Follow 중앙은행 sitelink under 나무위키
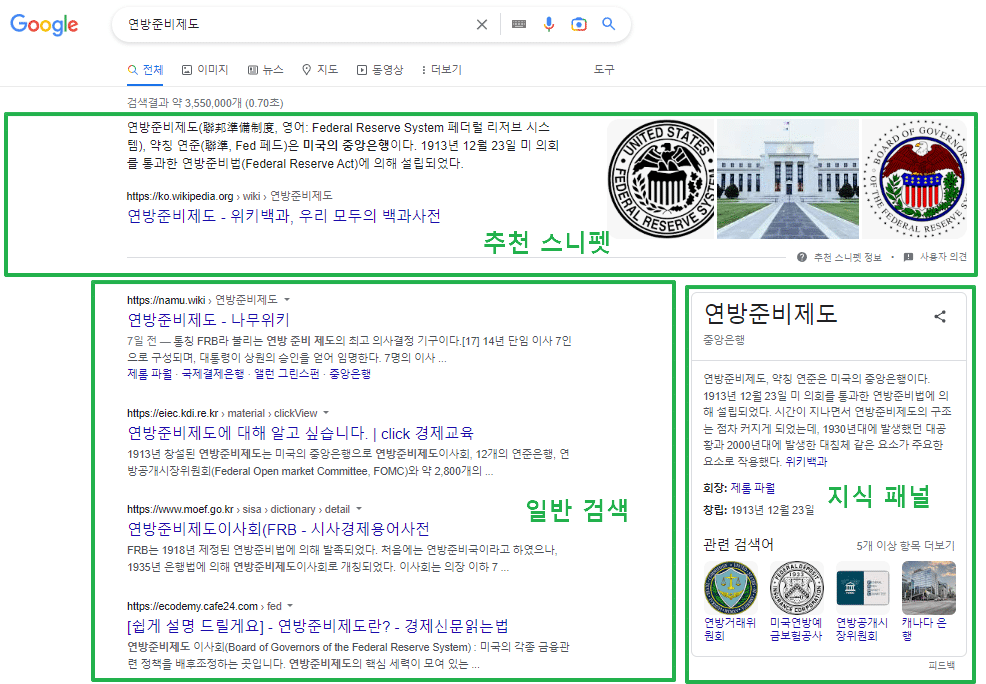The image size is (986, 684). pos(350,374)
